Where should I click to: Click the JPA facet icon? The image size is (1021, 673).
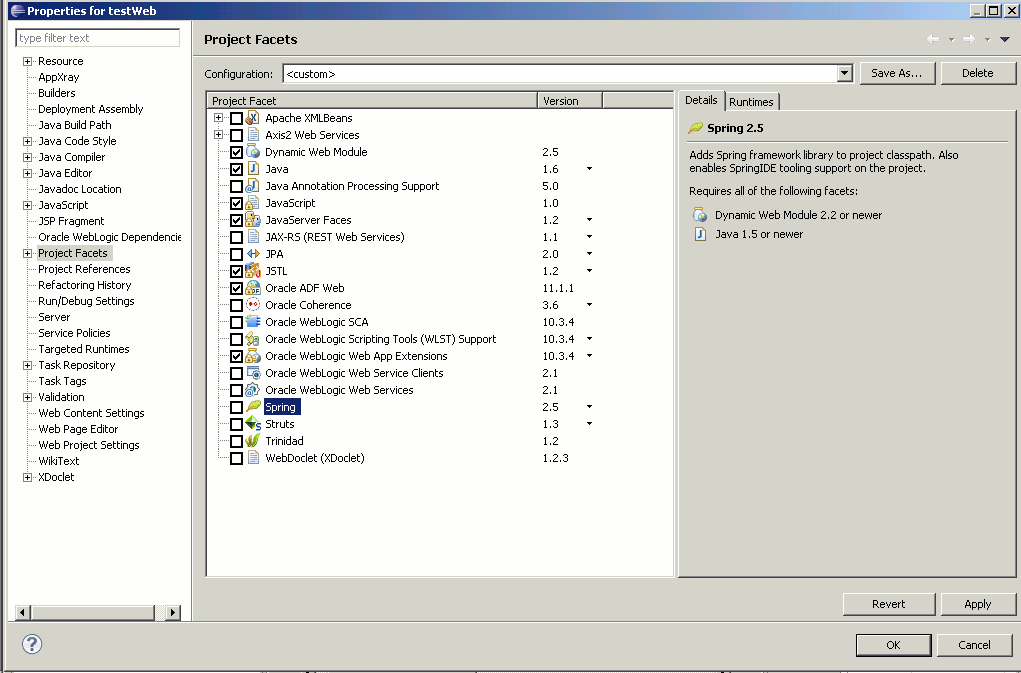253,254
